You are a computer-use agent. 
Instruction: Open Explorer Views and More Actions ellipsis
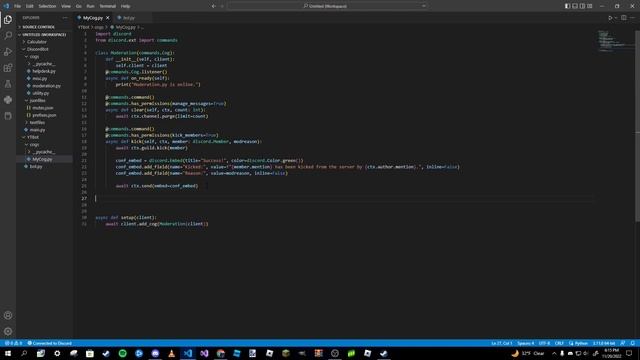click(65, 18)
